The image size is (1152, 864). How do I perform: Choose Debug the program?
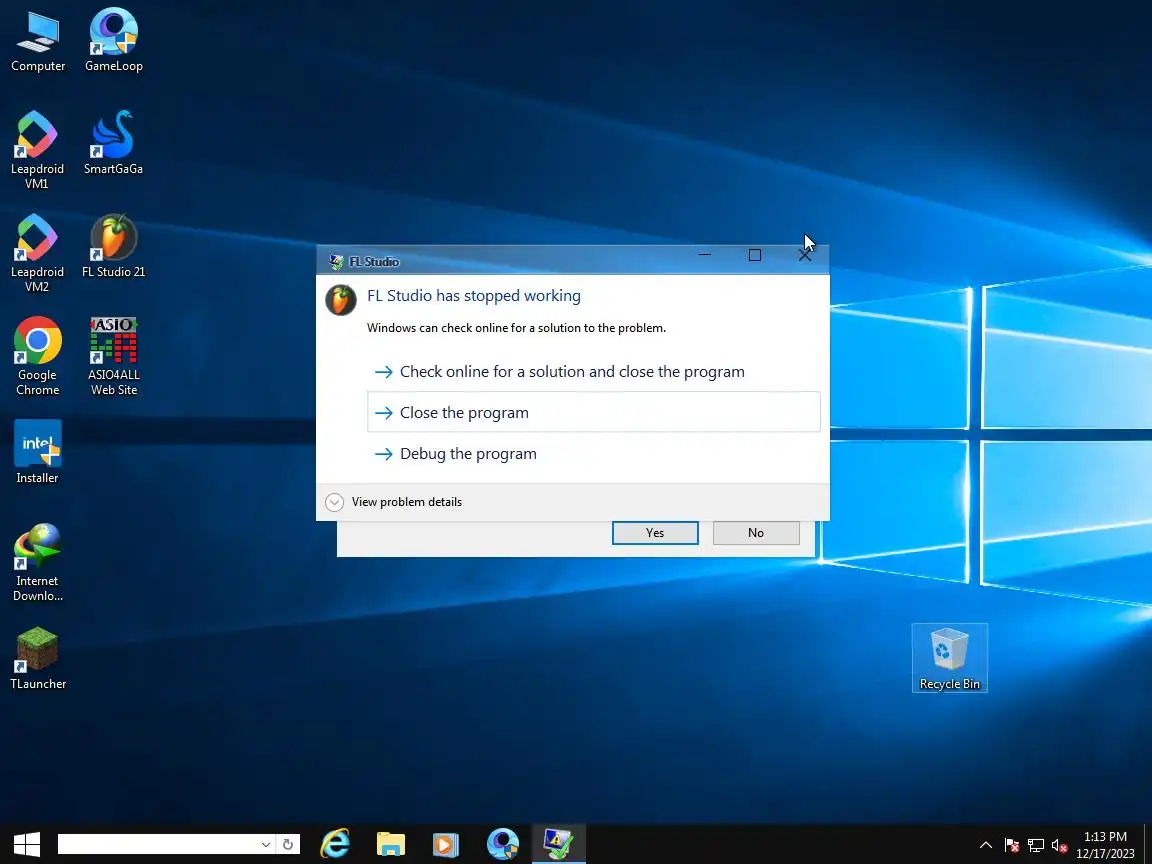[594, 453]
